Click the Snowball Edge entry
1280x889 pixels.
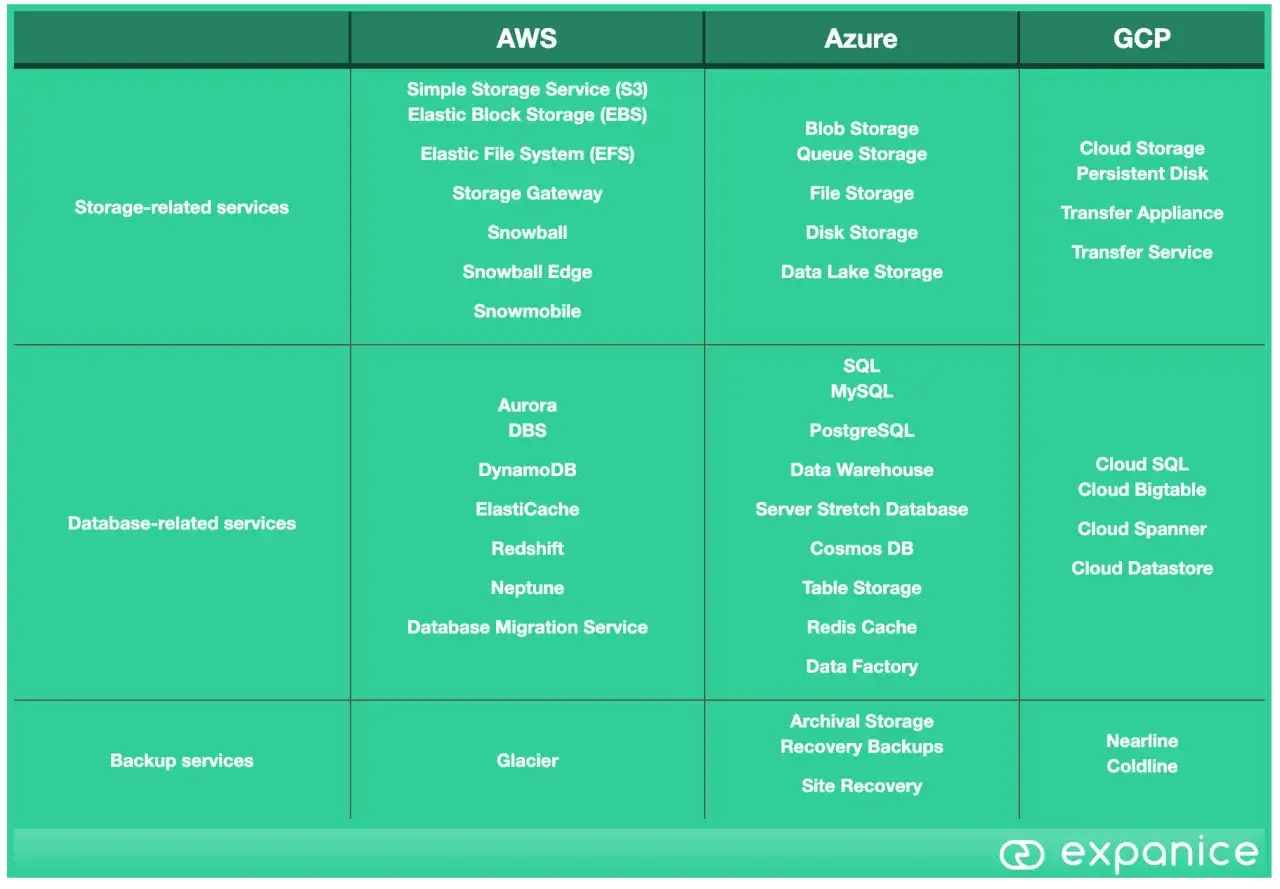point(527,272)
